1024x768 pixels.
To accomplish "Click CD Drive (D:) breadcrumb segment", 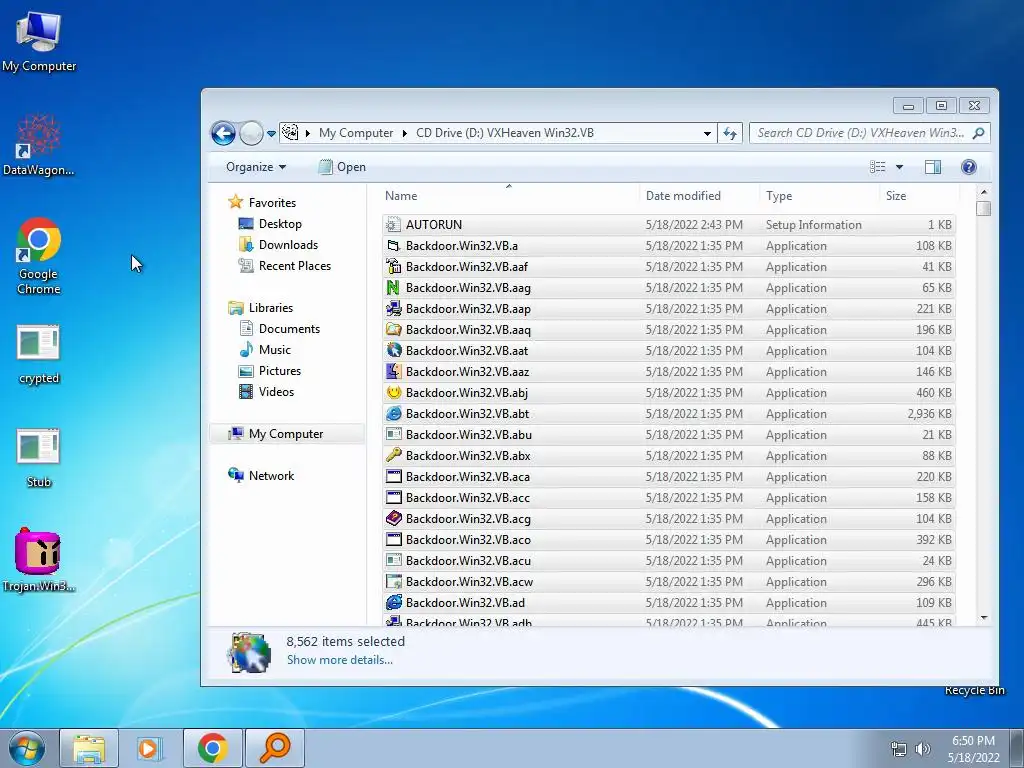I will (505, 133).
